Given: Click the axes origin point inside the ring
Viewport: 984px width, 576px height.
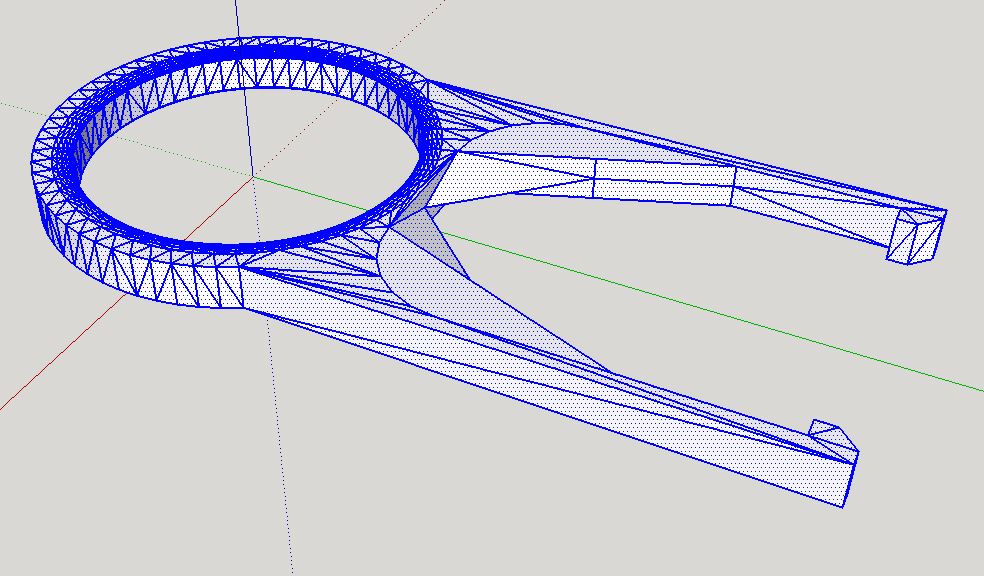Looking at the screenshot, I should (253, 178).
